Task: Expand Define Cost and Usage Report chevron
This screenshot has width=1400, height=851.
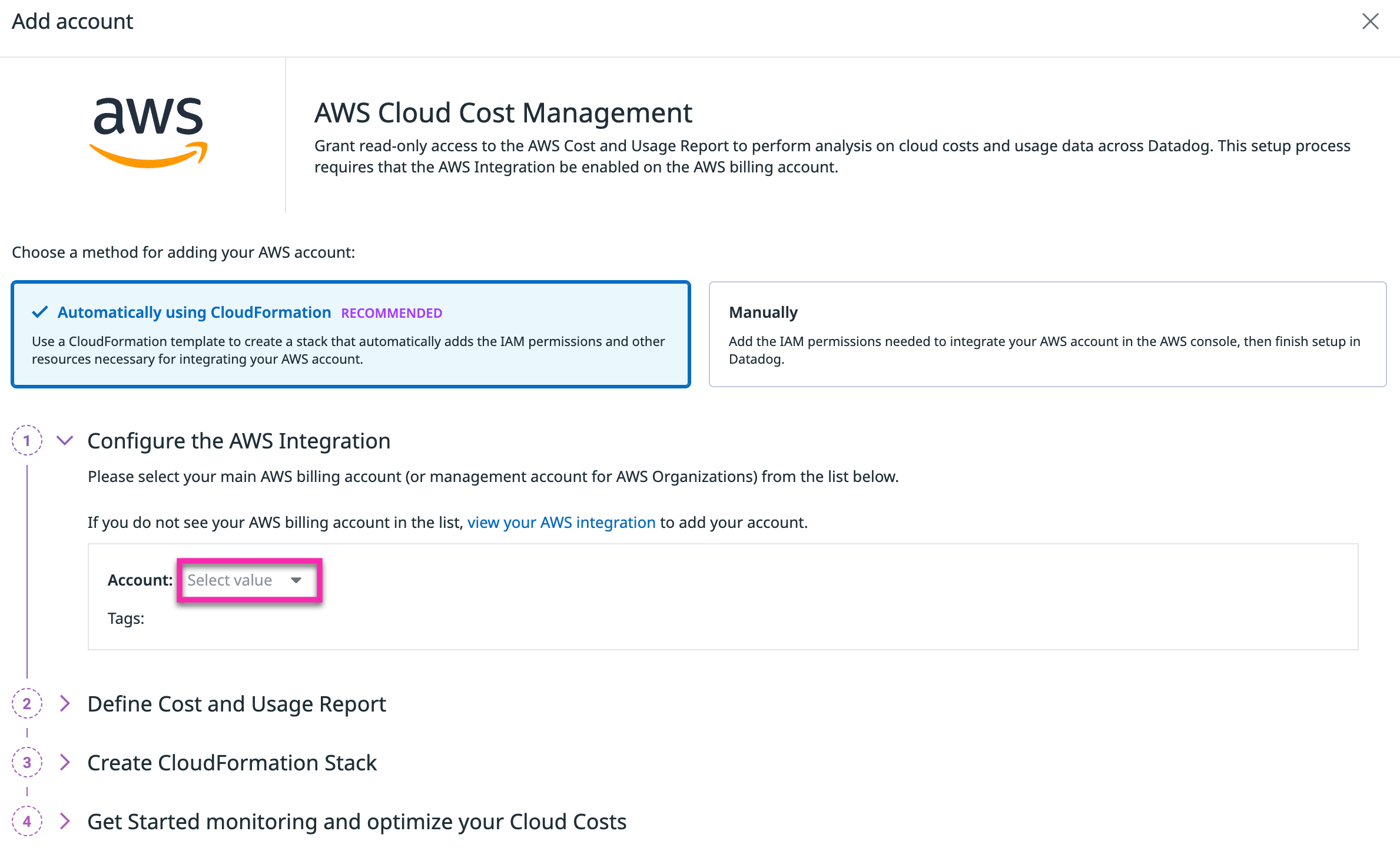Action: click(x=65, y=703)
